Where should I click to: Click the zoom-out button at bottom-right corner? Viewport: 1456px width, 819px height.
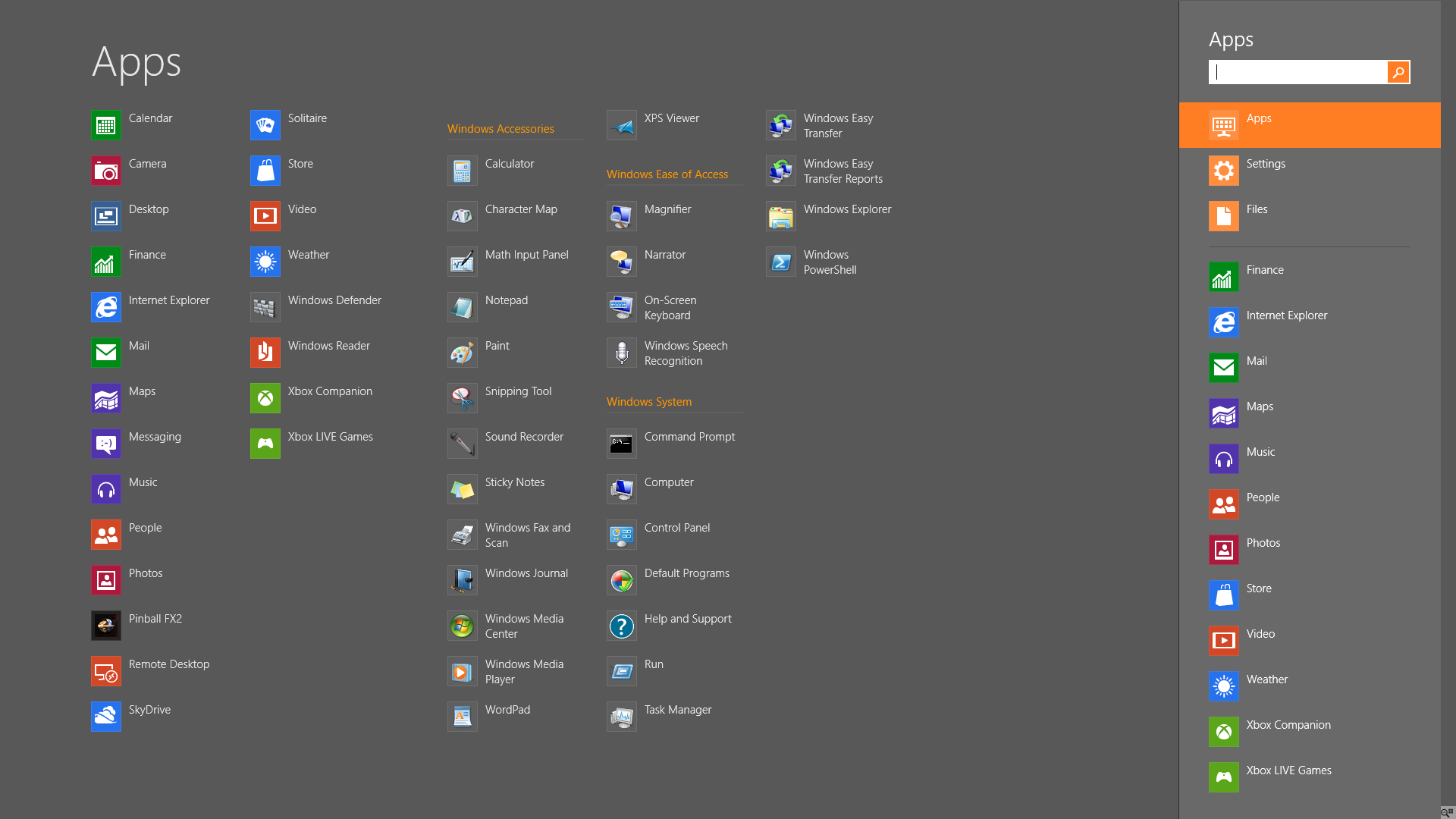[x=1447, y=812]
